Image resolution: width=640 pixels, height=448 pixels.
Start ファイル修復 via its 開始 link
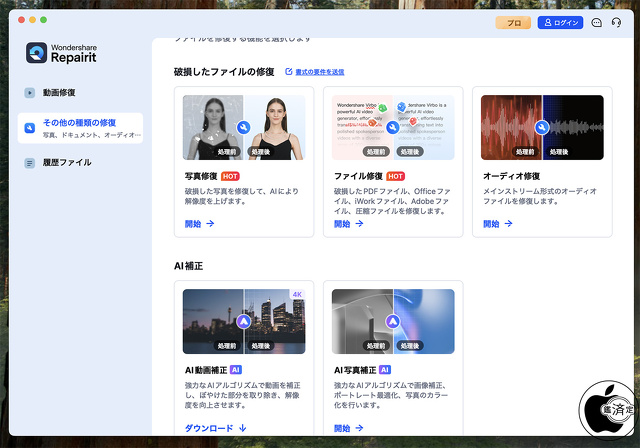tap(349, 224)
